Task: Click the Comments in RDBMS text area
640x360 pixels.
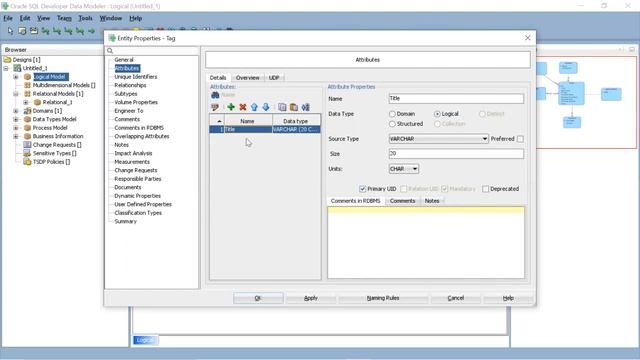Action: pyautogui.click(x=426, y=242)
